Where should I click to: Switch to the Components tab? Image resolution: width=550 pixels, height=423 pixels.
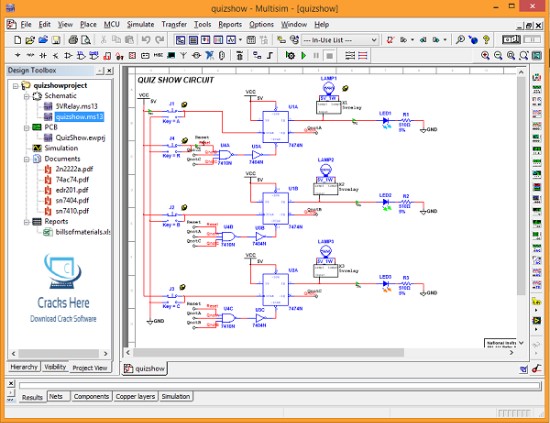coord(91,396)
